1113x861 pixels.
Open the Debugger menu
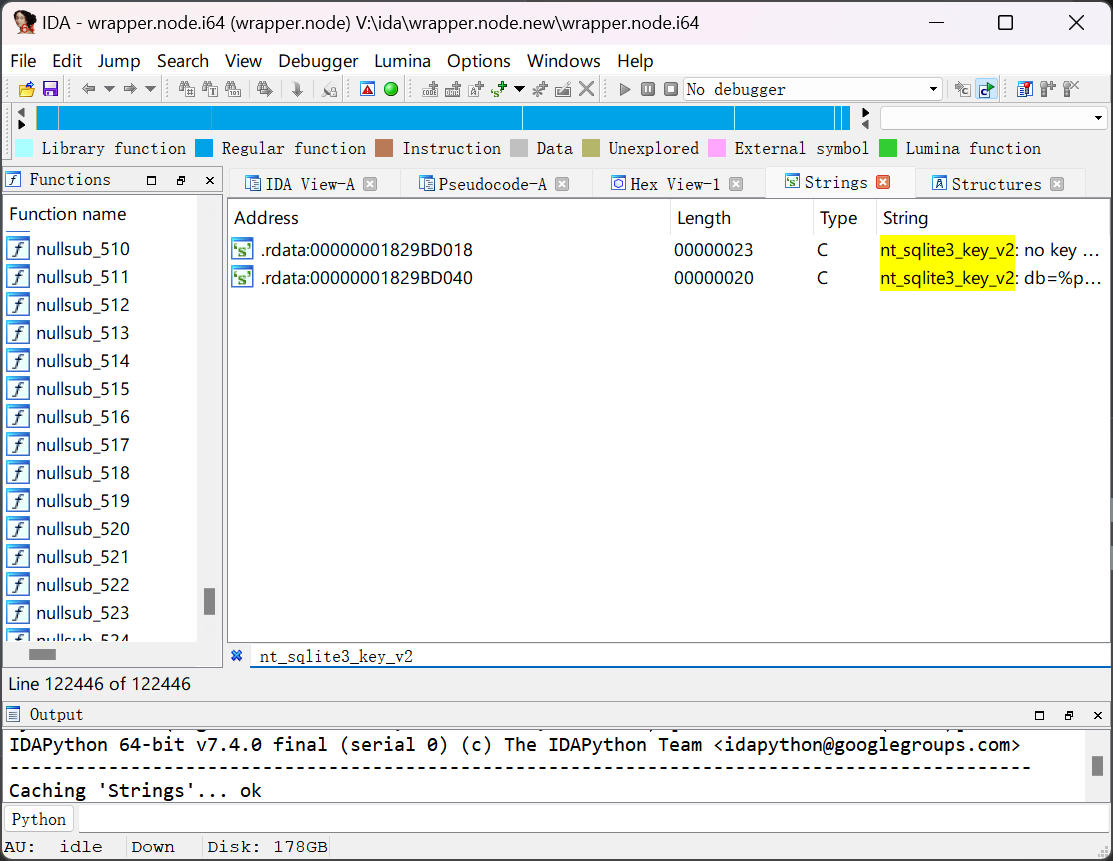pyautogui.click(x=318, y=61)
